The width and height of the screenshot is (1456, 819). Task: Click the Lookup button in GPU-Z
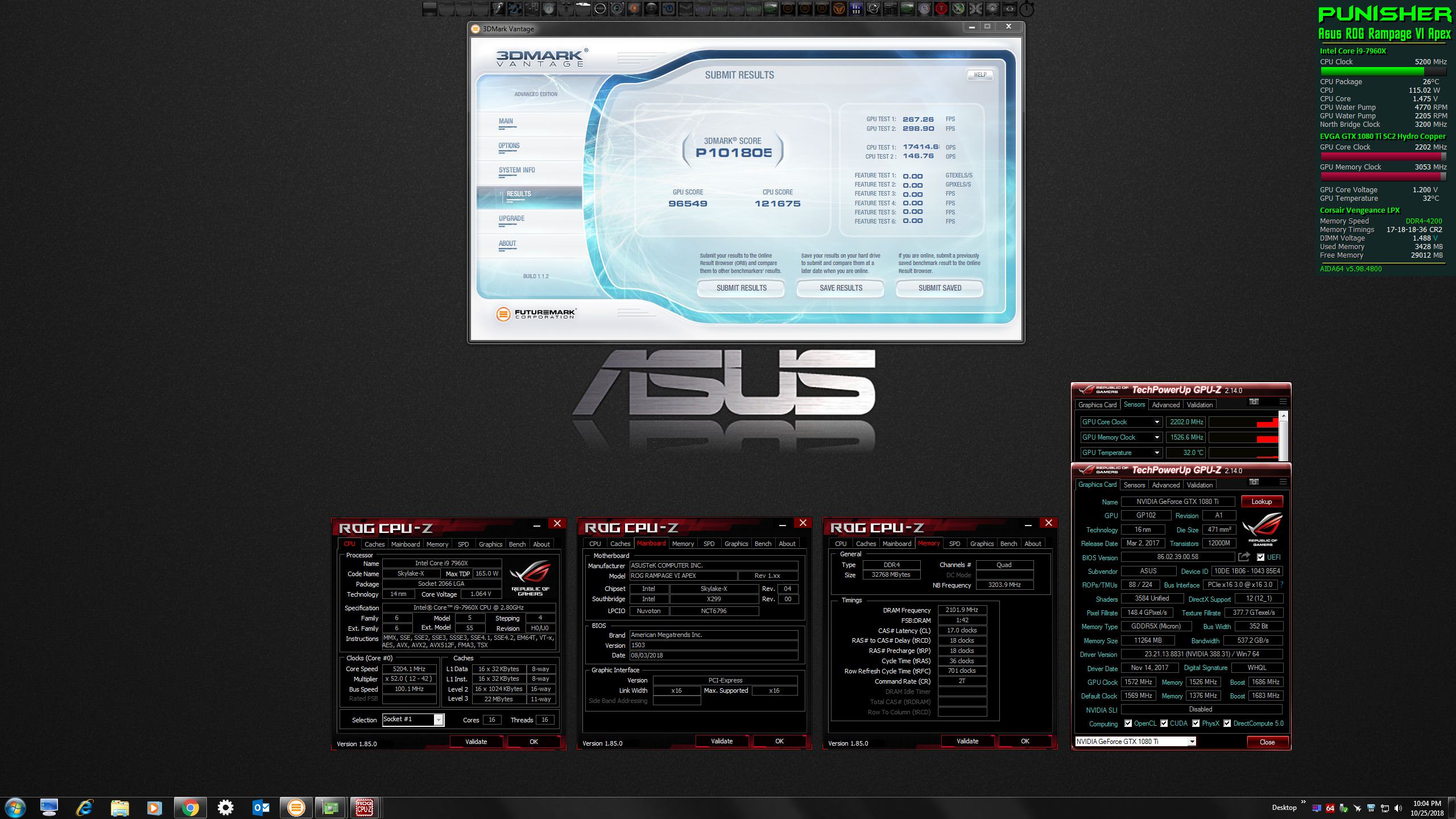click(1261, 502)
